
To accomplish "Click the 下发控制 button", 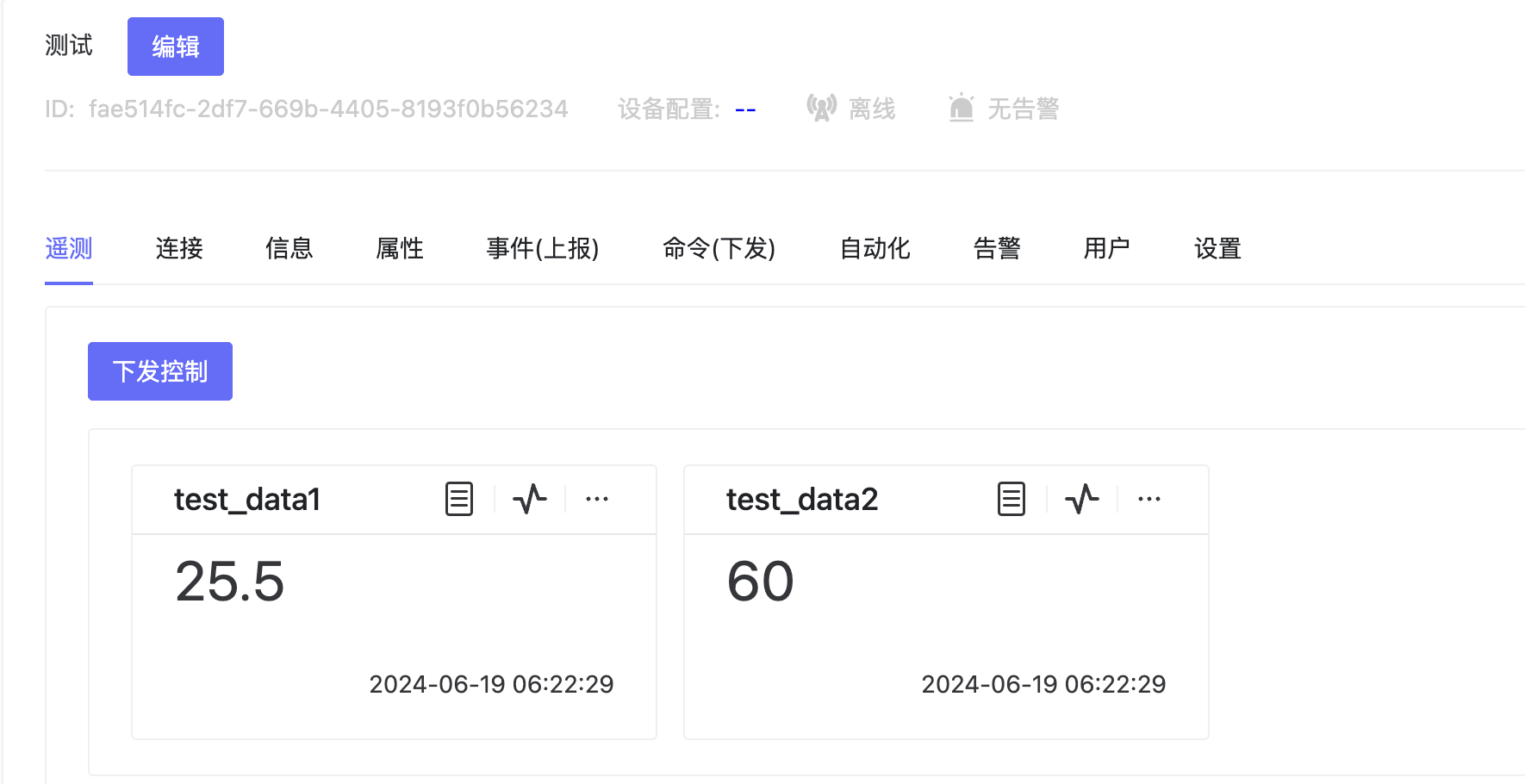I will pyautogui.click(x=159, y=370).
